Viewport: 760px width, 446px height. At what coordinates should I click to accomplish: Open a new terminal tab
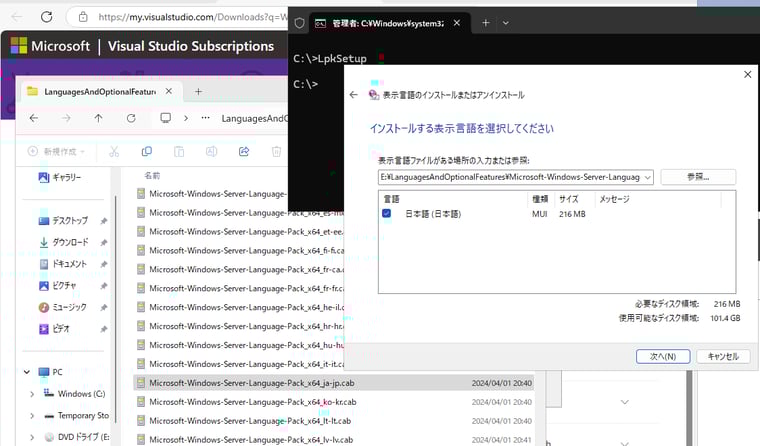pos(486,23)
